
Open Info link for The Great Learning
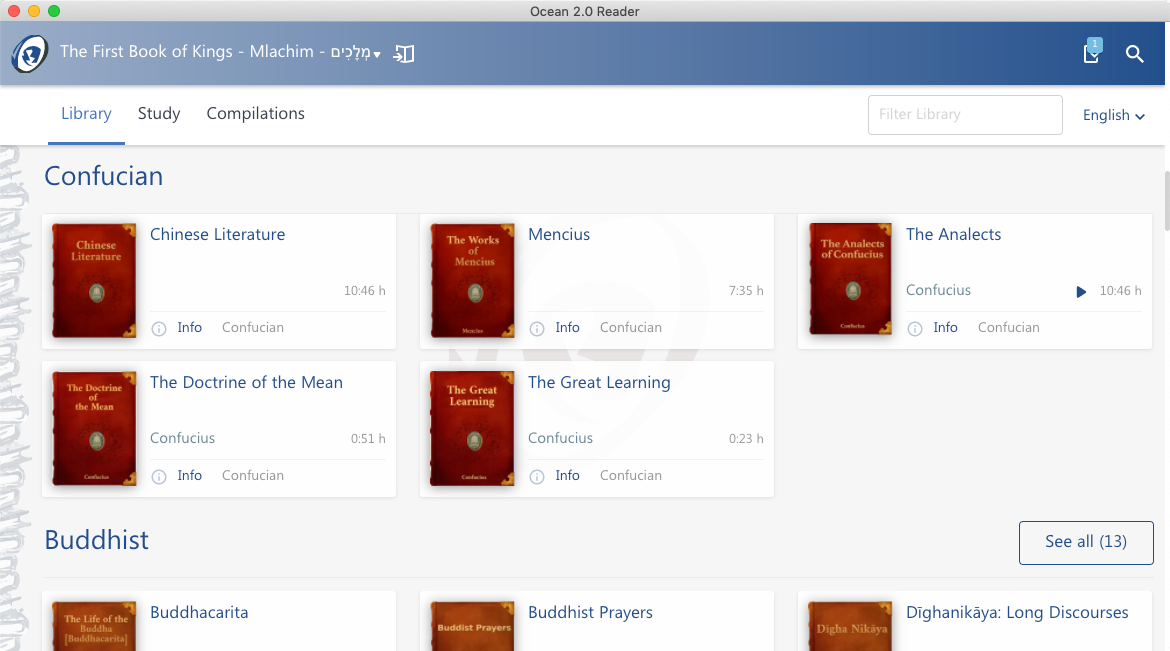point(567,475)
